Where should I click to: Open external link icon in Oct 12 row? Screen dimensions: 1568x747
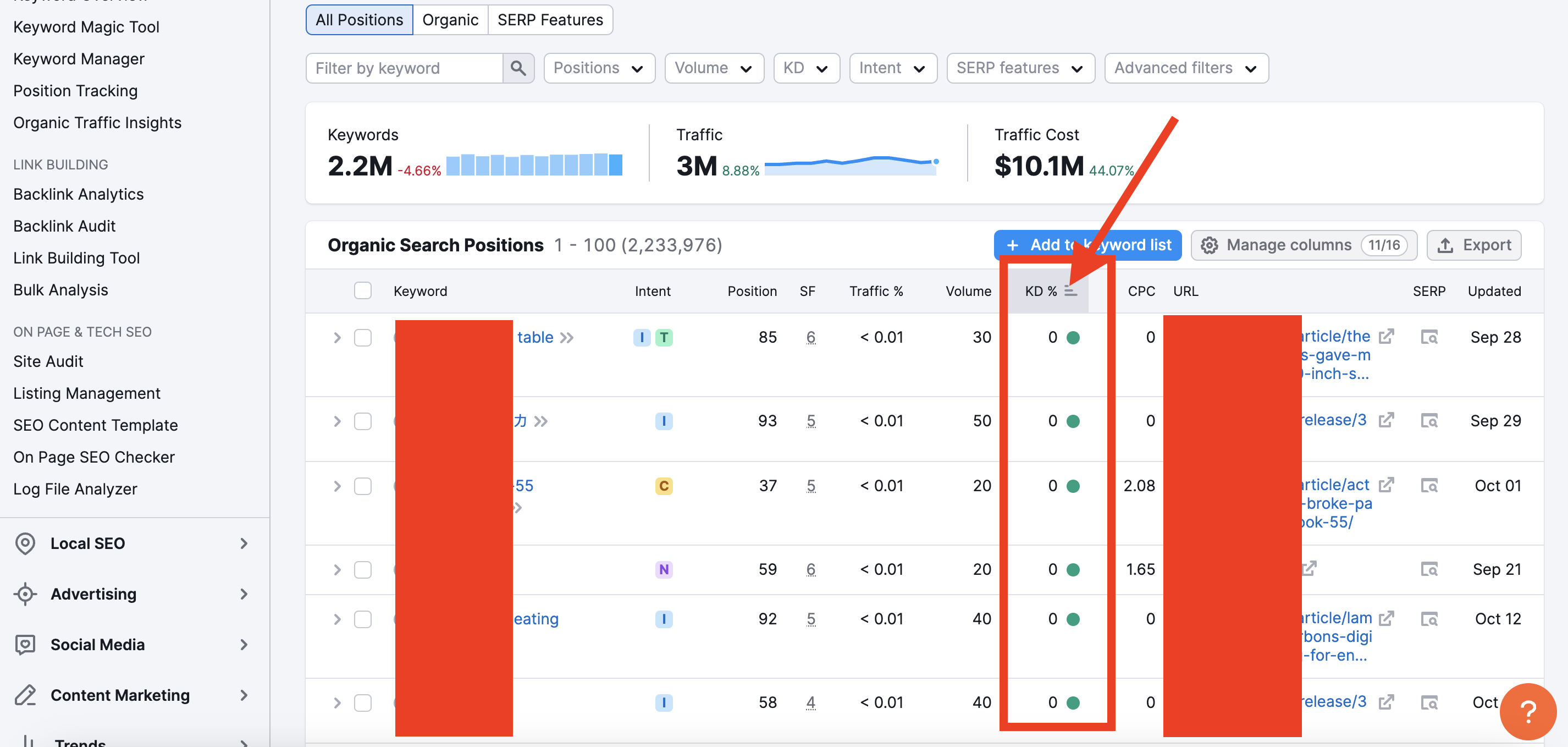pos(1387,618)
